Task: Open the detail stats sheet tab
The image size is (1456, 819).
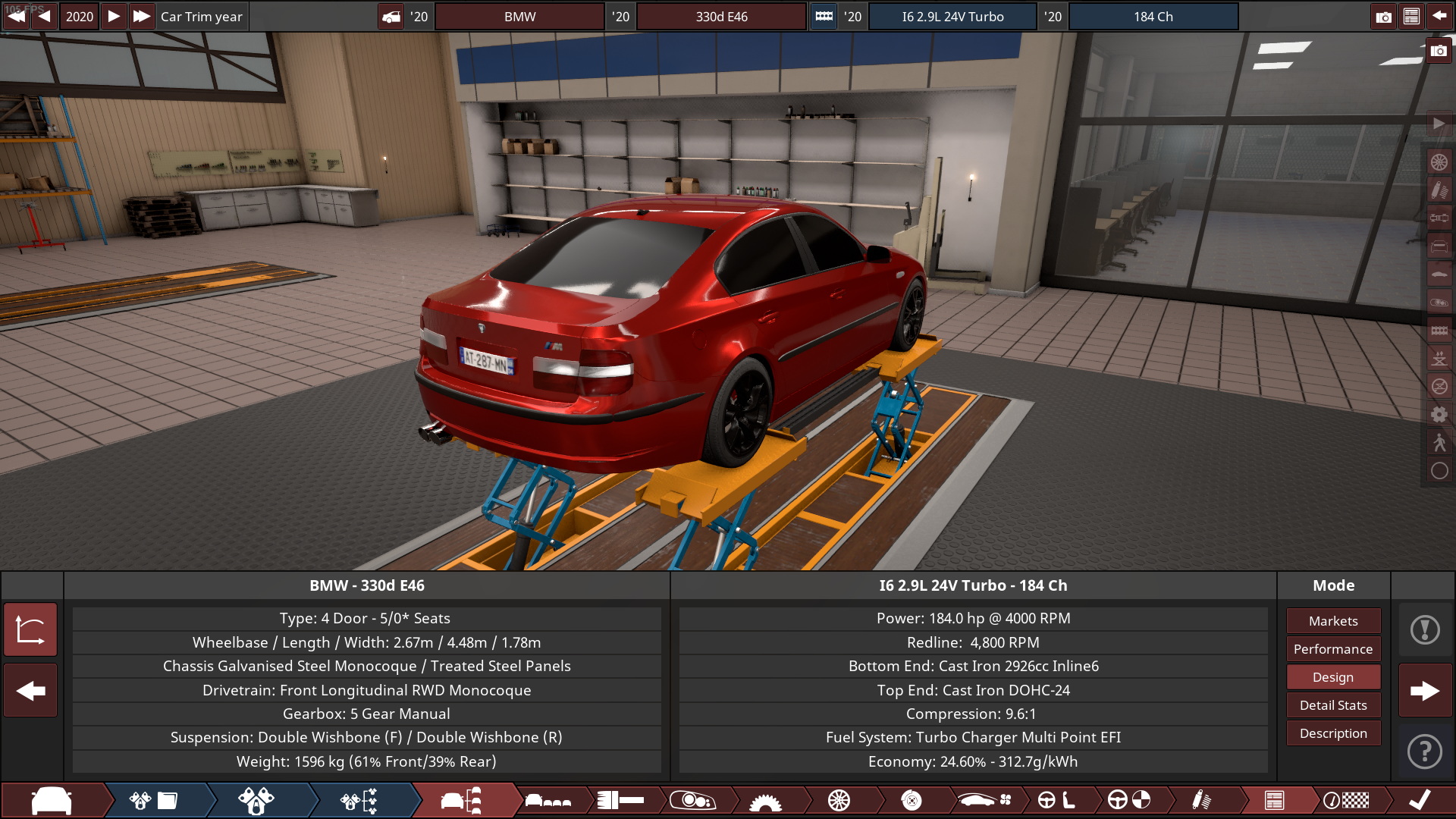Action: pos(1275,801)
